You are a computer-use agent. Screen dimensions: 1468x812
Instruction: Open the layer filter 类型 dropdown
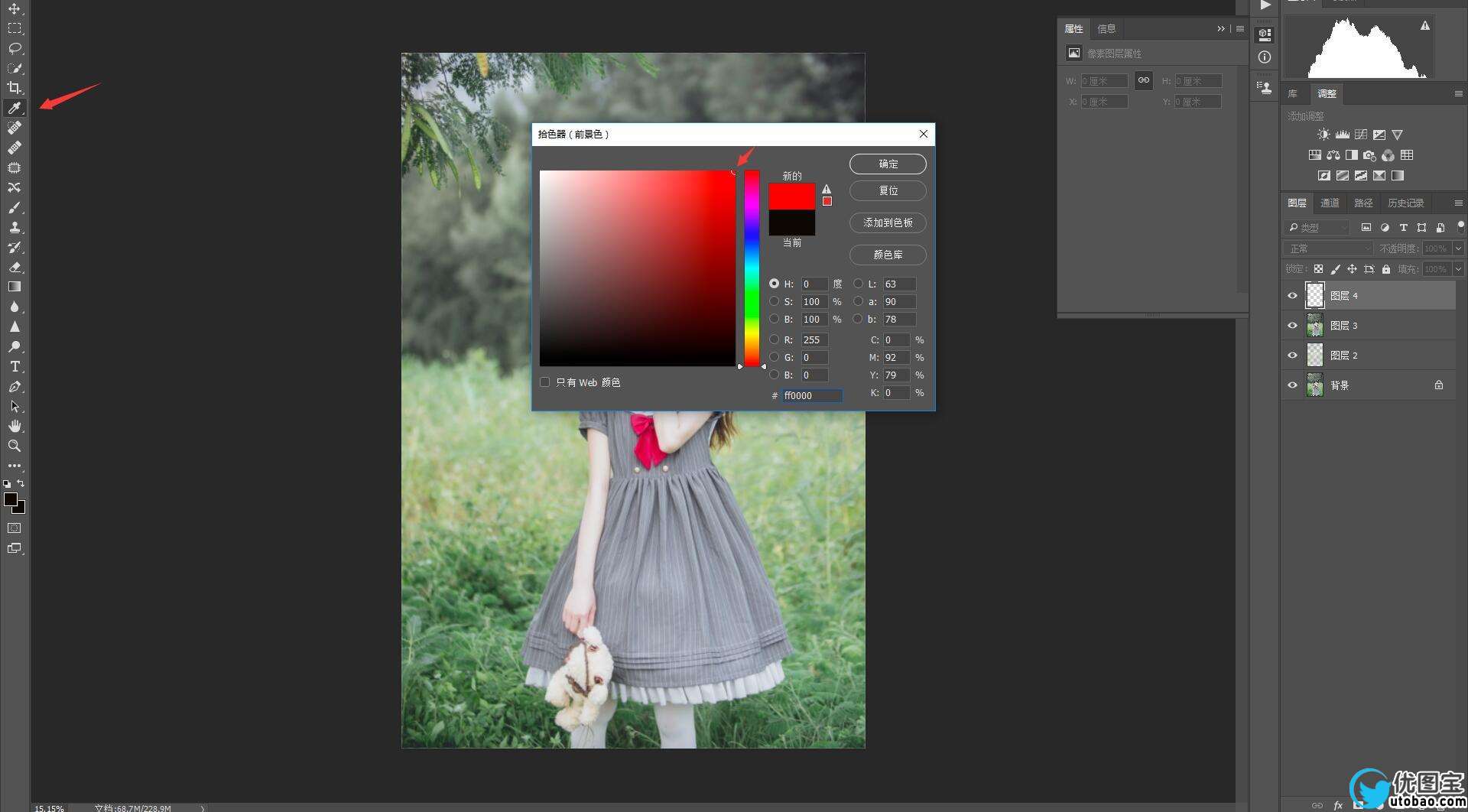[1317, 227]
